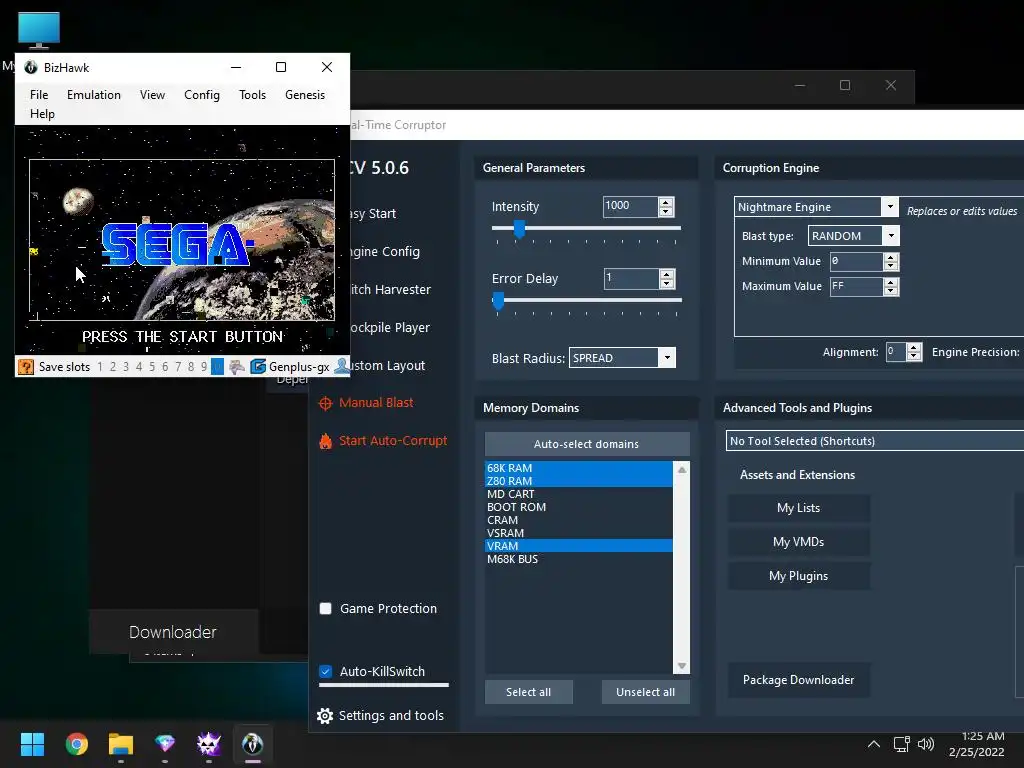Open the Genesis menu in BizHawk
This screenshot has height=768, width=1024.
[x=305, y=95]
